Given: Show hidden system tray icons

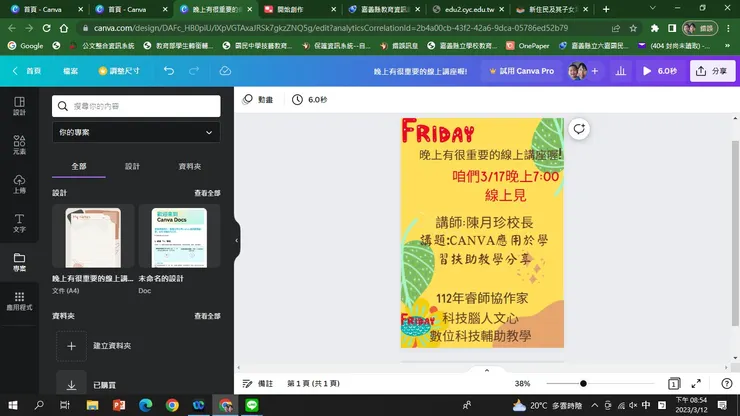Looking at the screenshot, I should coord(595,405).
